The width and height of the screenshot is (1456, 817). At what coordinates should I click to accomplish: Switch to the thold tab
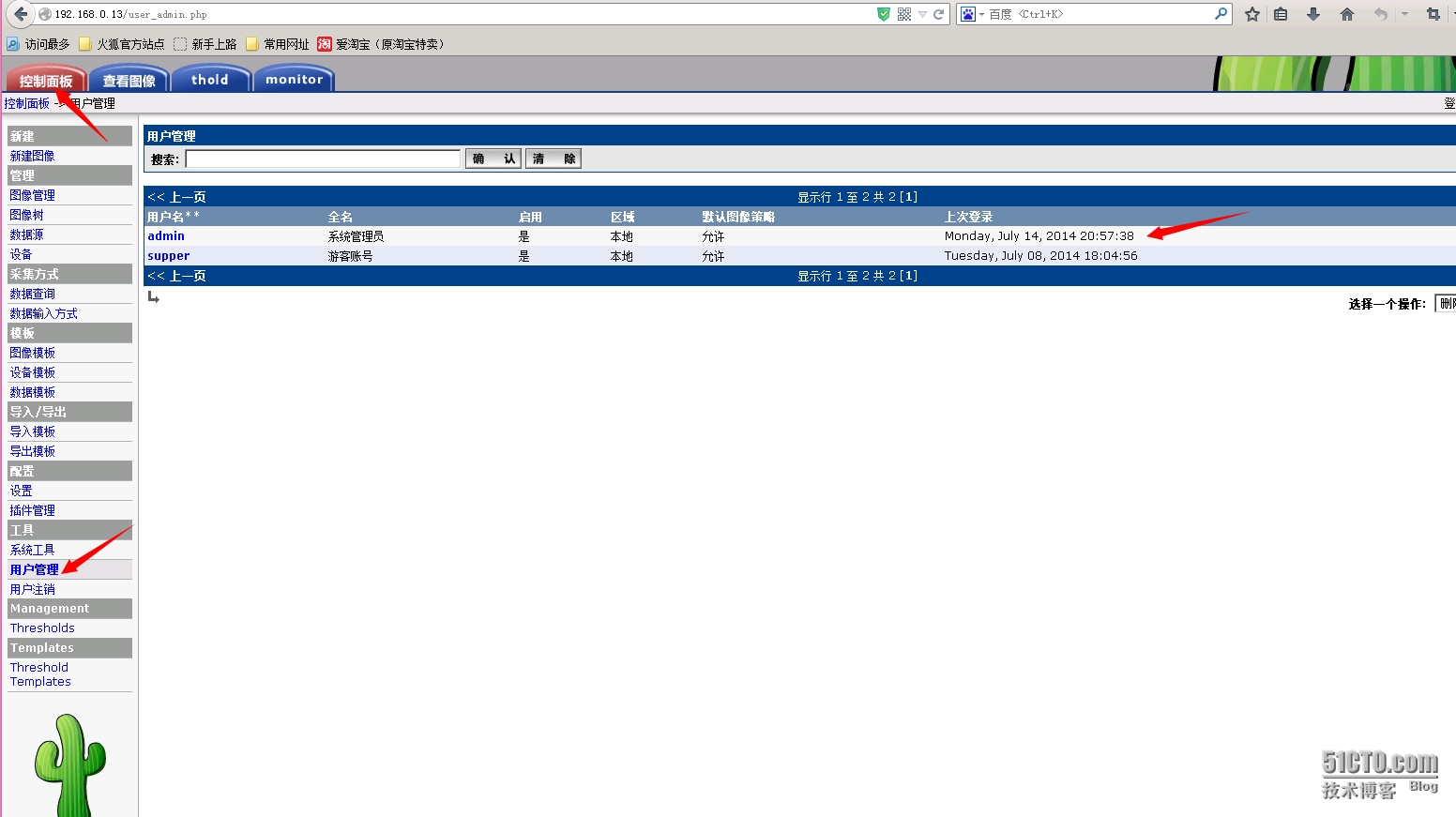(x=210, y=81)
